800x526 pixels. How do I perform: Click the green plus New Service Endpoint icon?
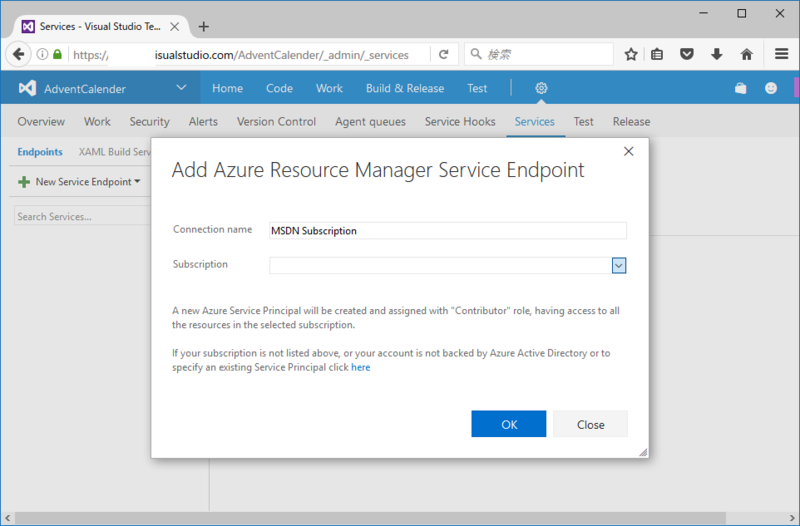(x=23, y=182)
